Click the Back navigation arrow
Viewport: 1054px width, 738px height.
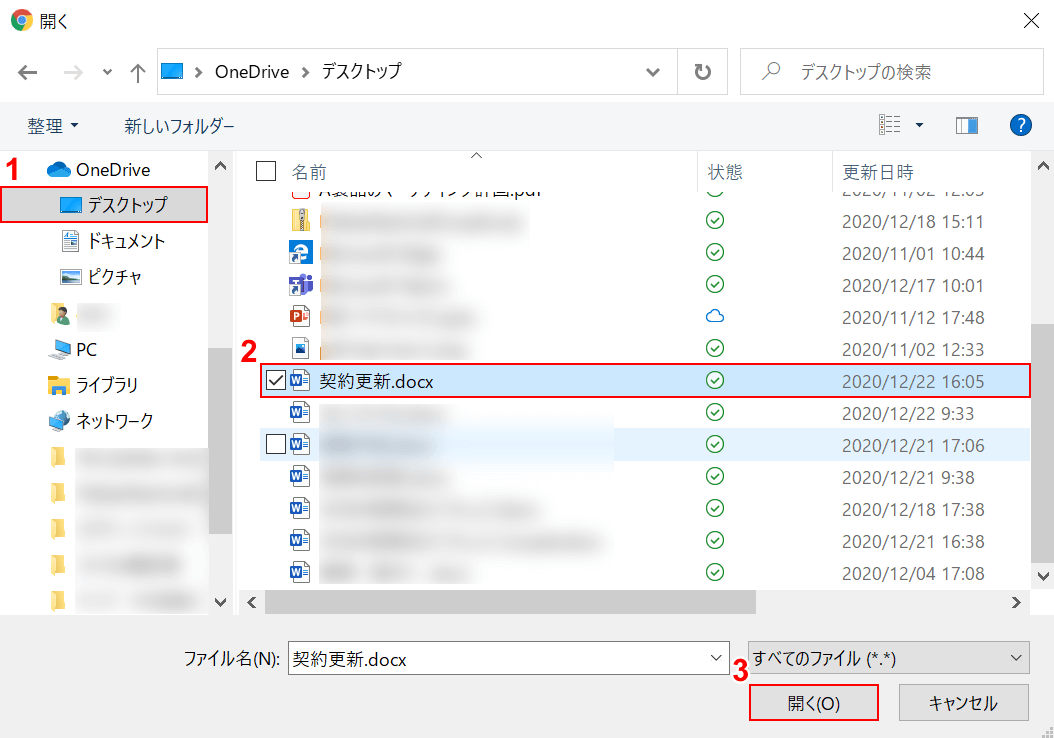pyautogui.click(x=28, y=72)
